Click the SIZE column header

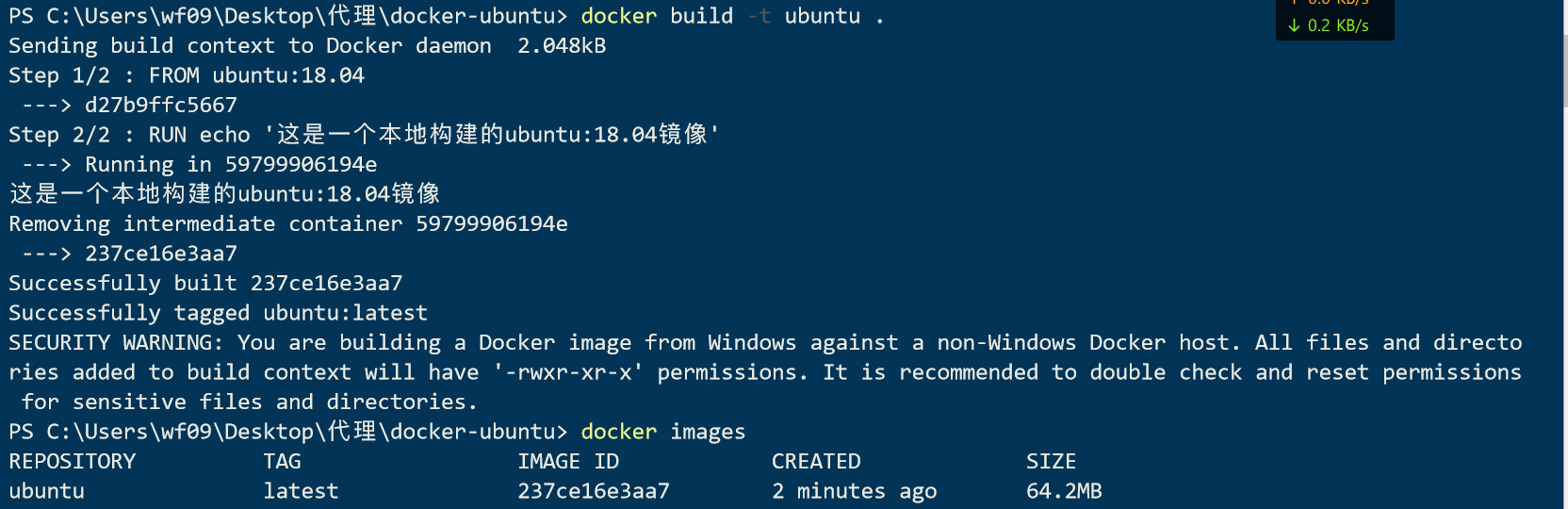1051,462
